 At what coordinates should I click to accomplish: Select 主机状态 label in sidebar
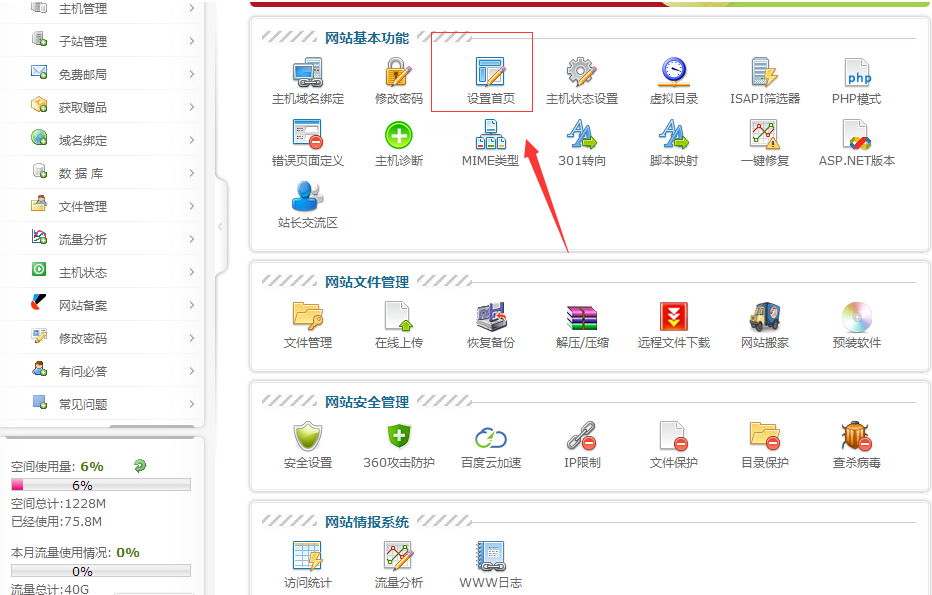[x=83, y=272]
